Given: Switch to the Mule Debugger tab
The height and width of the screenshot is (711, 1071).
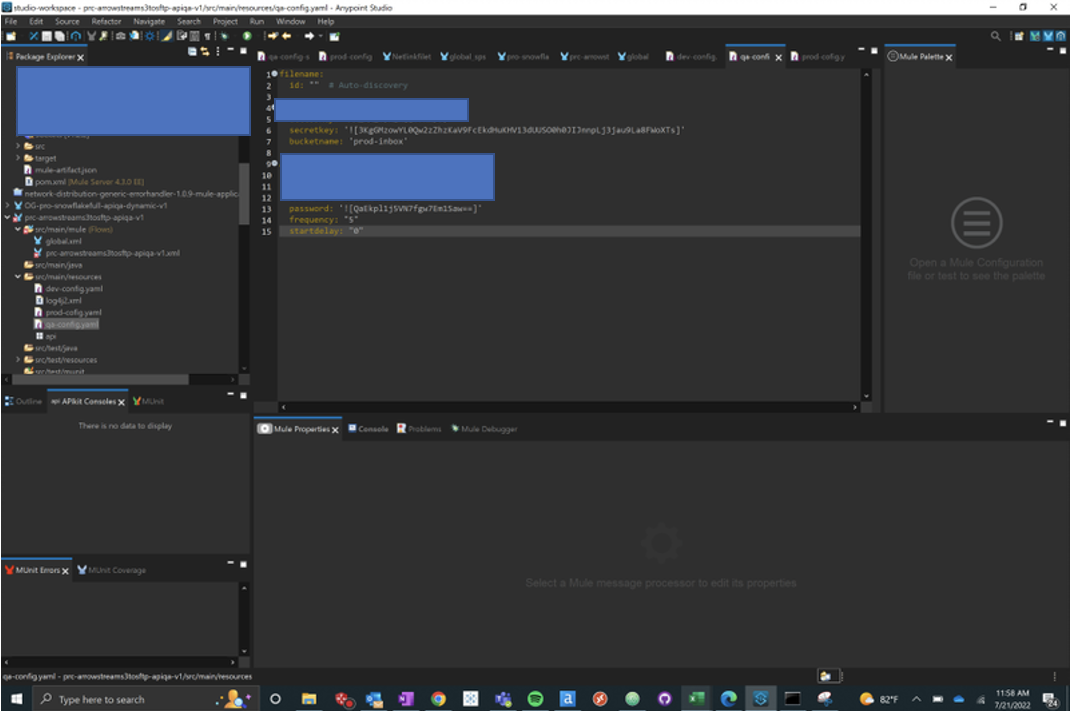Looking at the screenshot, I should point(484,429).
